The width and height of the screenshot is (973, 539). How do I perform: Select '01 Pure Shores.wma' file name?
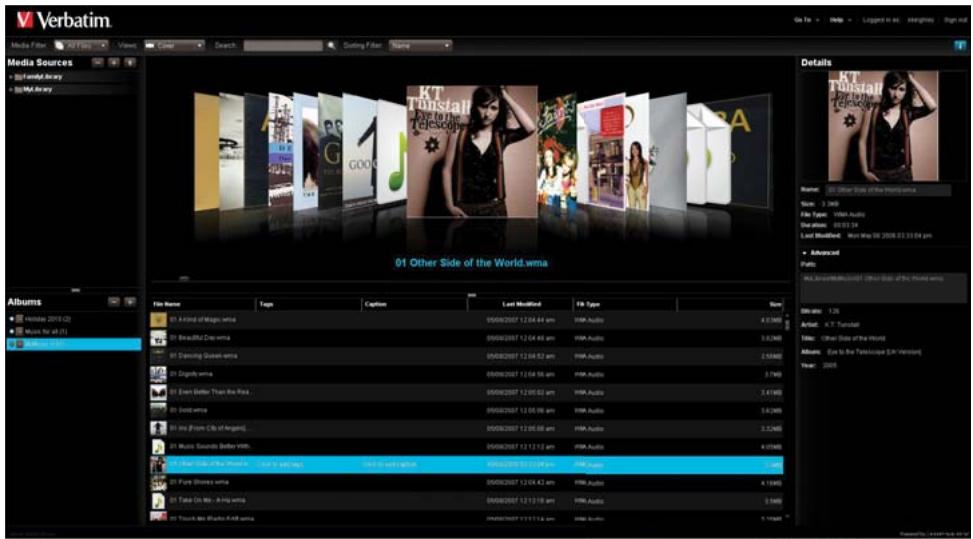pyautogui.click(x=199, y=482)
